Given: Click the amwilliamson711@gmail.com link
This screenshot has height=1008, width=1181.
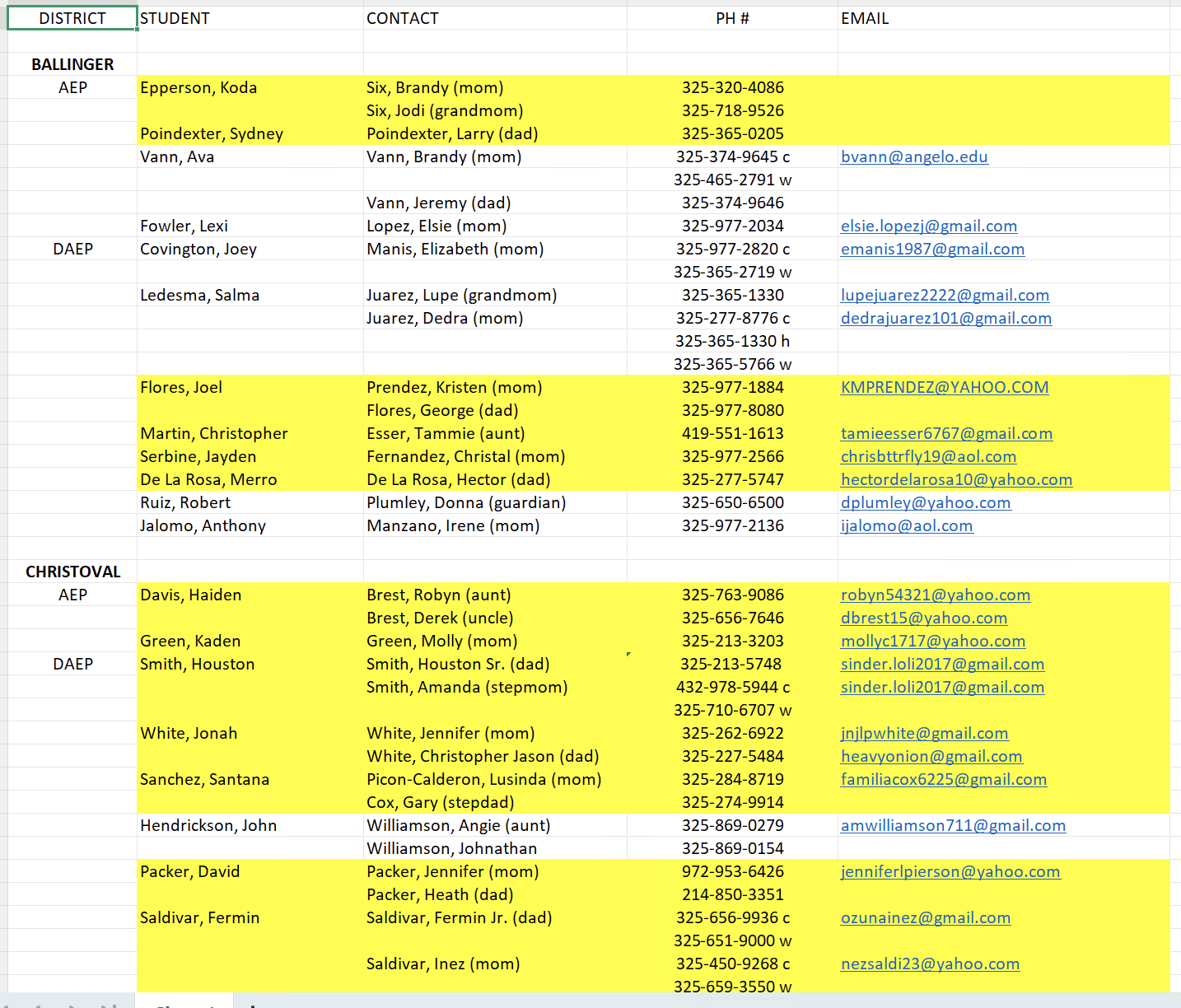Looking at the screenshot, I should click(x=953, y=825).
